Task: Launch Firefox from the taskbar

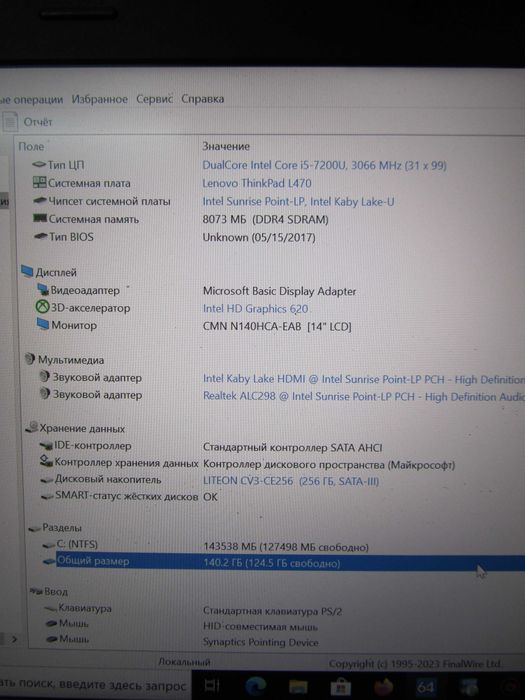Action: click(x=383, y=687)
